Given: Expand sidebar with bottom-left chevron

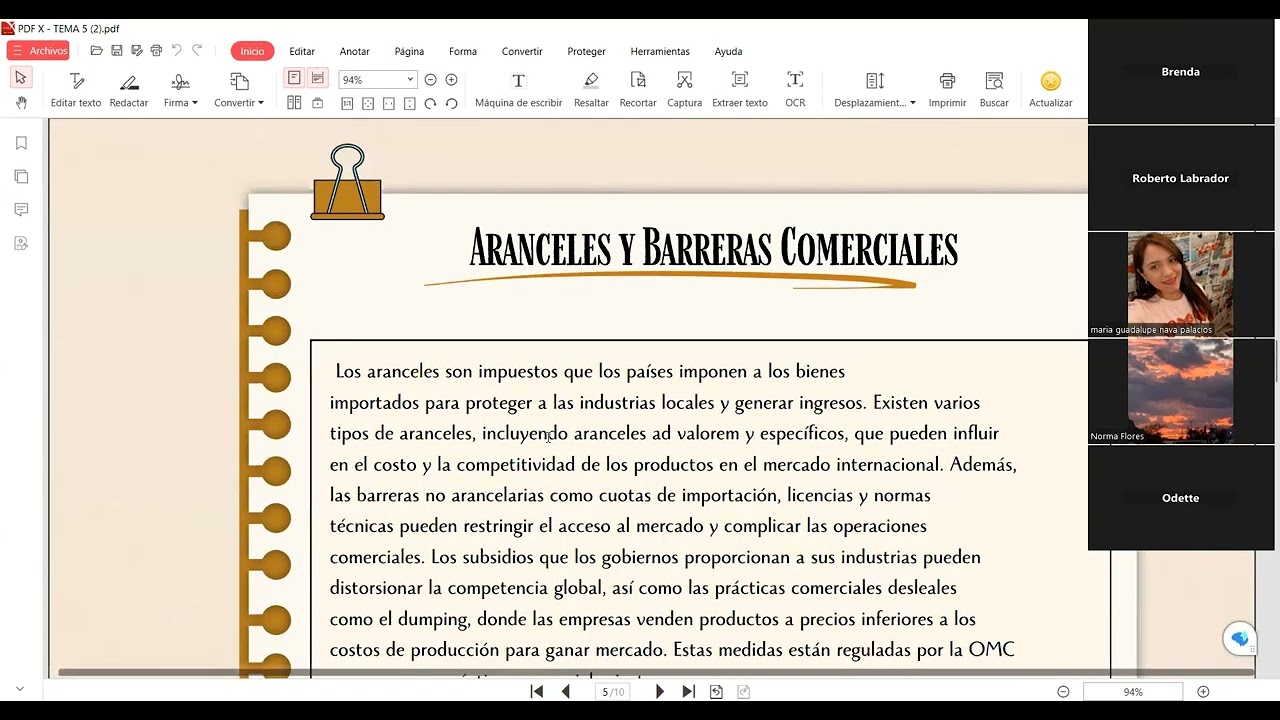Looking at the screenshot, I should pos(19,689).
